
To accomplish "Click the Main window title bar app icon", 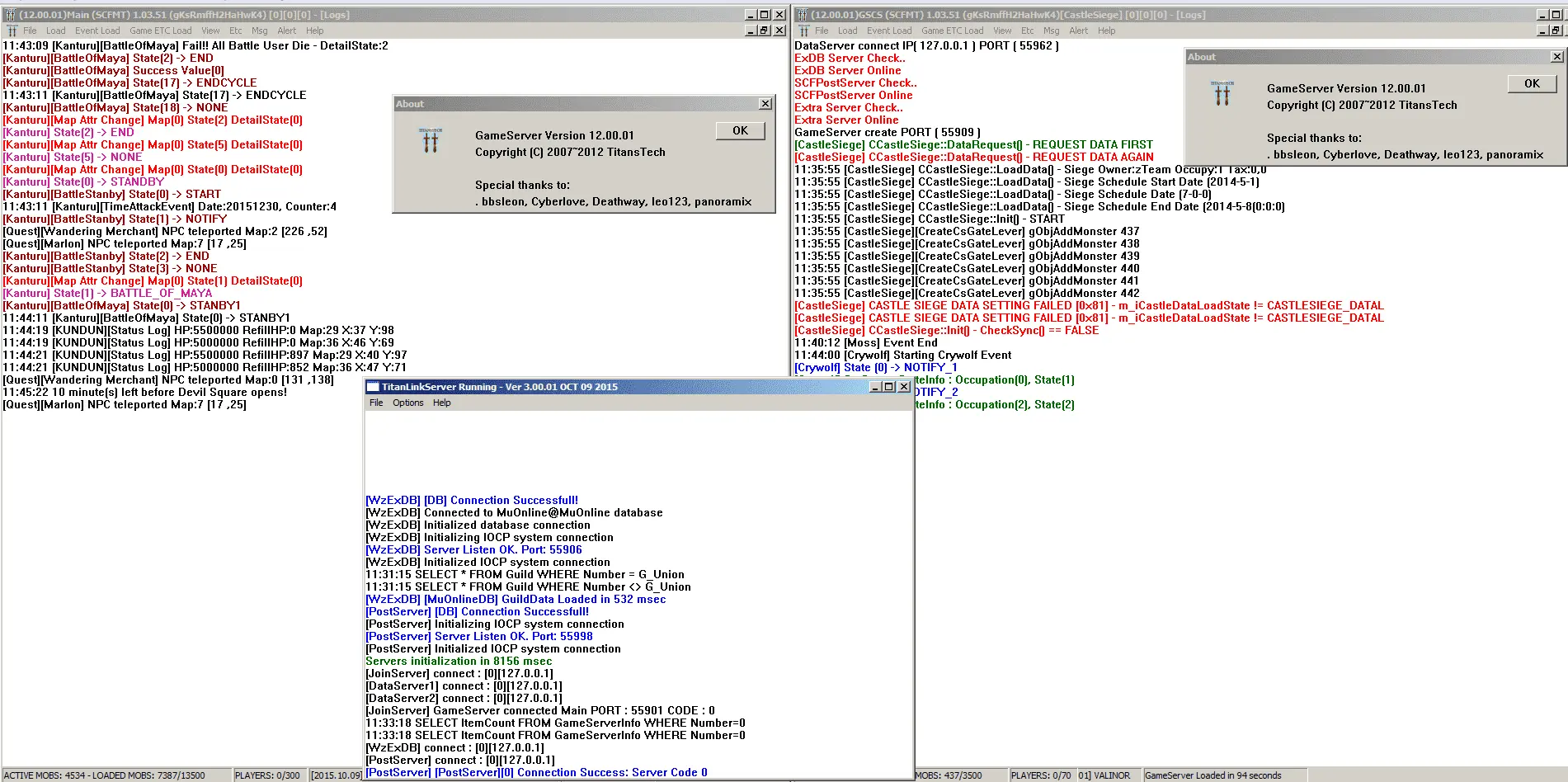I will coord(11,15).
